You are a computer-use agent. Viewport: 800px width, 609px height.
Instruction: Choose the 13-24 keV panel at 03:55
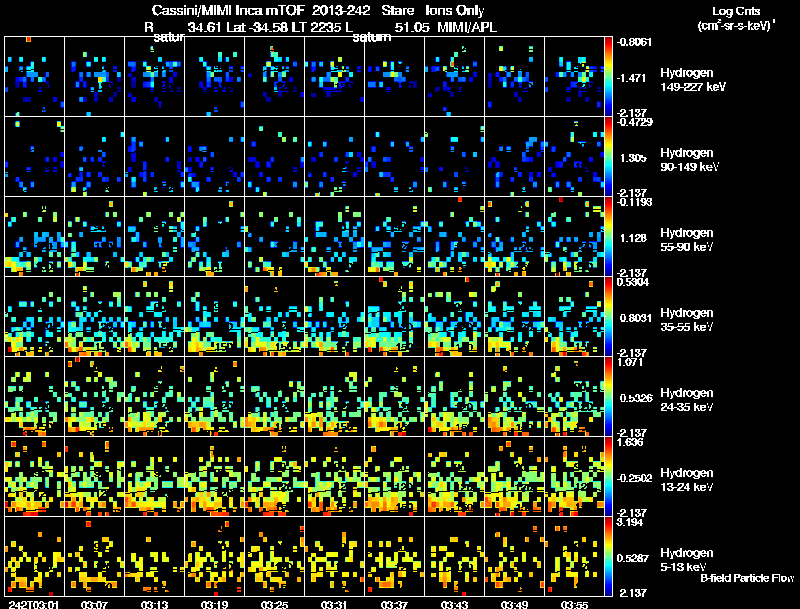pos(574,477)
